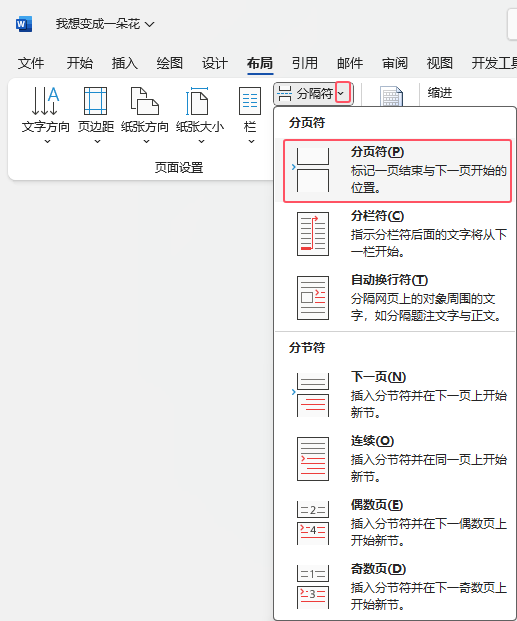Click the odd page break icon

point(313,587)
